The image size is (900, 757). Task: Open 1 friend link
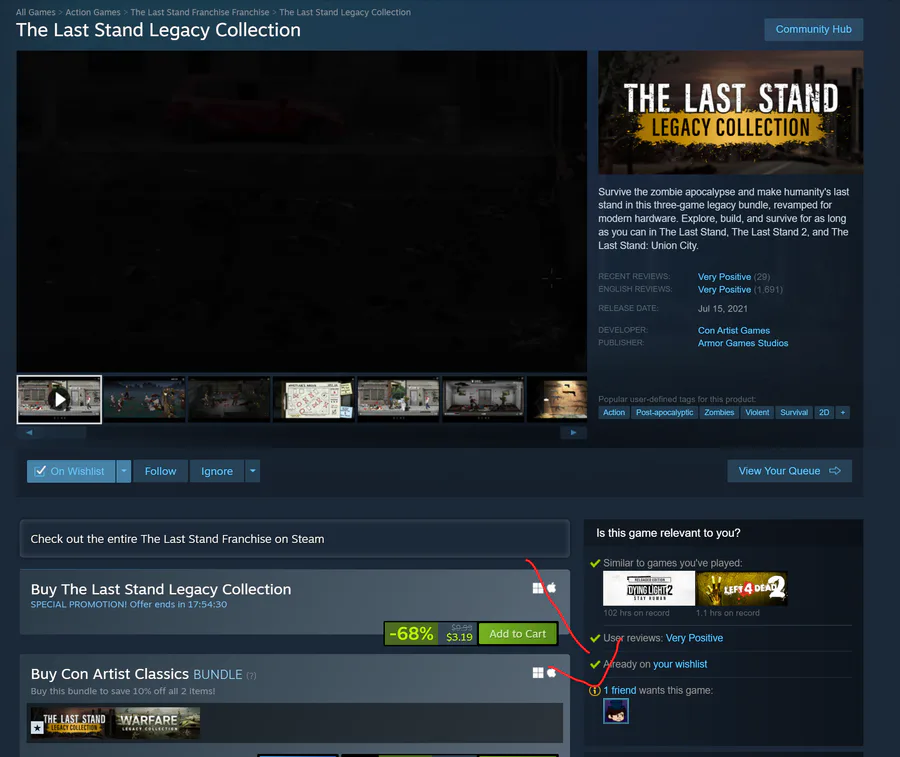coord(620,690)
